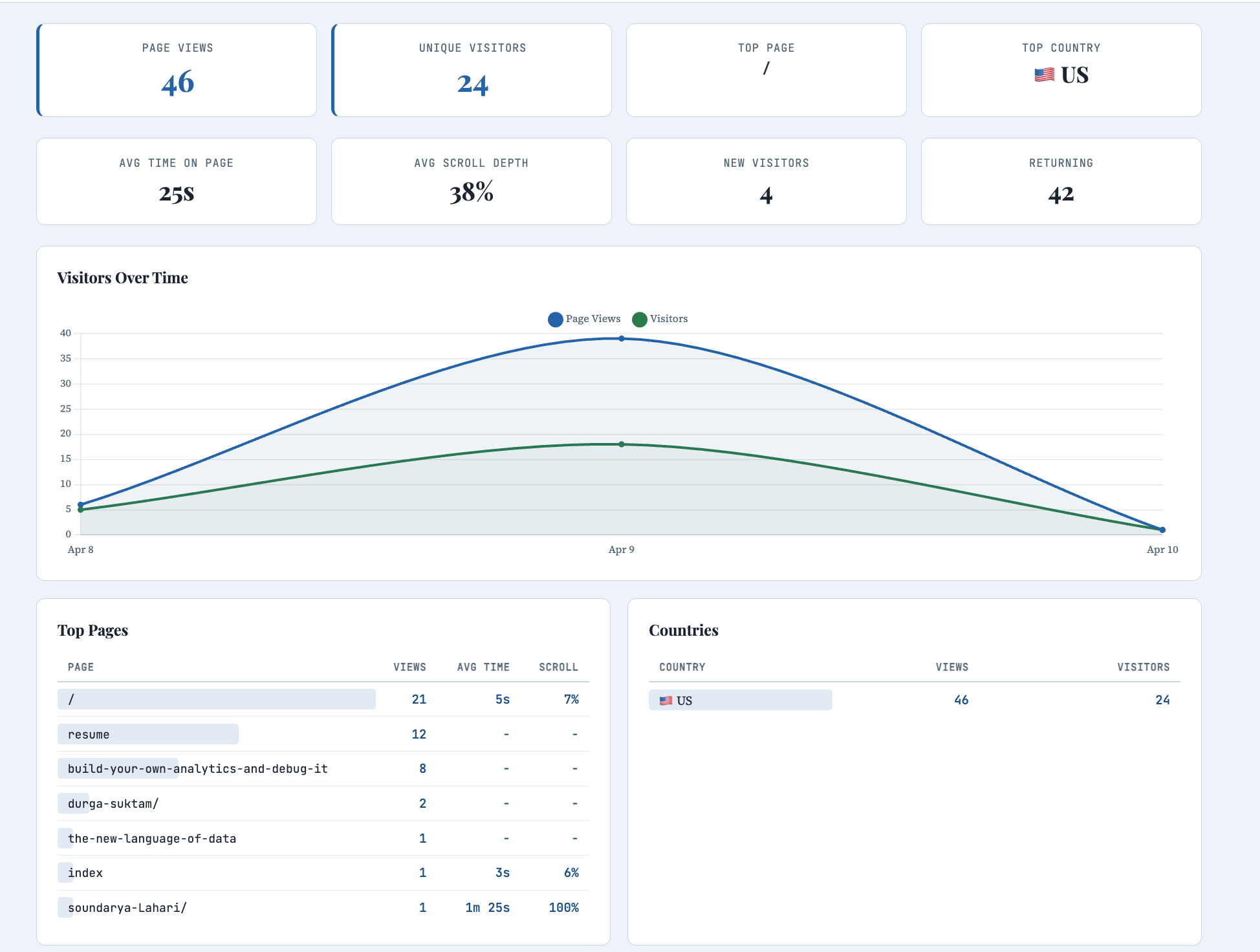The height and width of the screenshot is (952, 1260).
Task: Select the "soundarya-Lahari/" row in Top Pages
Action: coord(127,907)
